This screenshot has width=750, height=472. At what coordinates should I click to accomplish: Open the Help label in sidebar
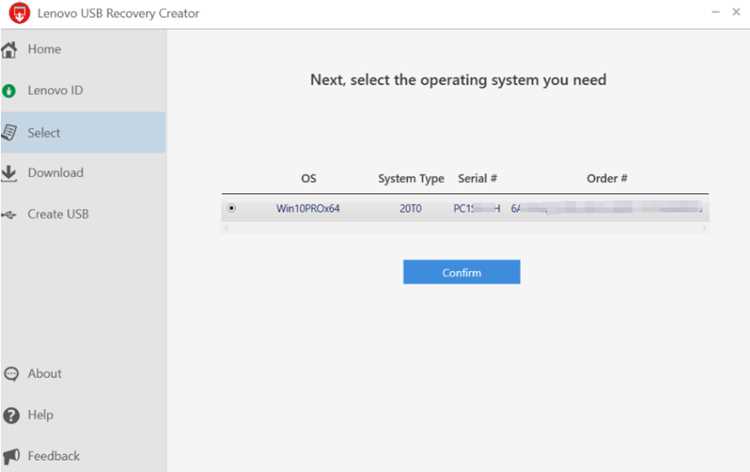coord(41,415)
